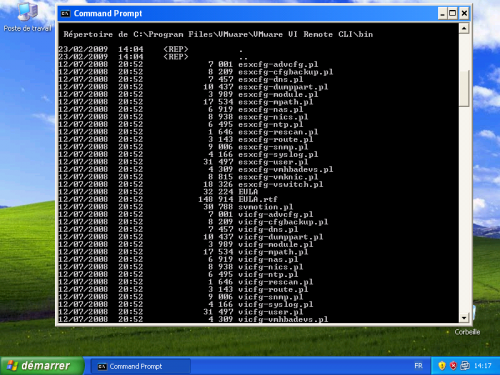Open the démarrer Start menu

click(42, 366)
